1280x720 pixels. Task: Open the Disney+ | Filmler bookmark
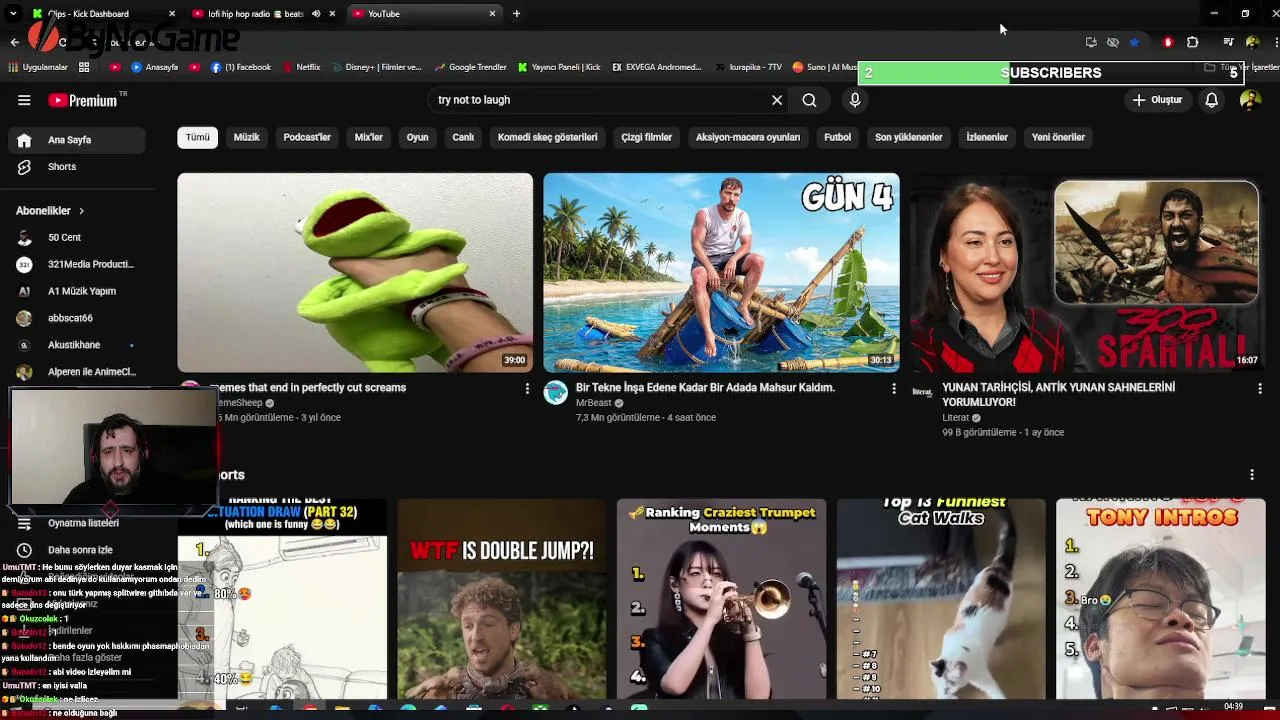[375, 67]
